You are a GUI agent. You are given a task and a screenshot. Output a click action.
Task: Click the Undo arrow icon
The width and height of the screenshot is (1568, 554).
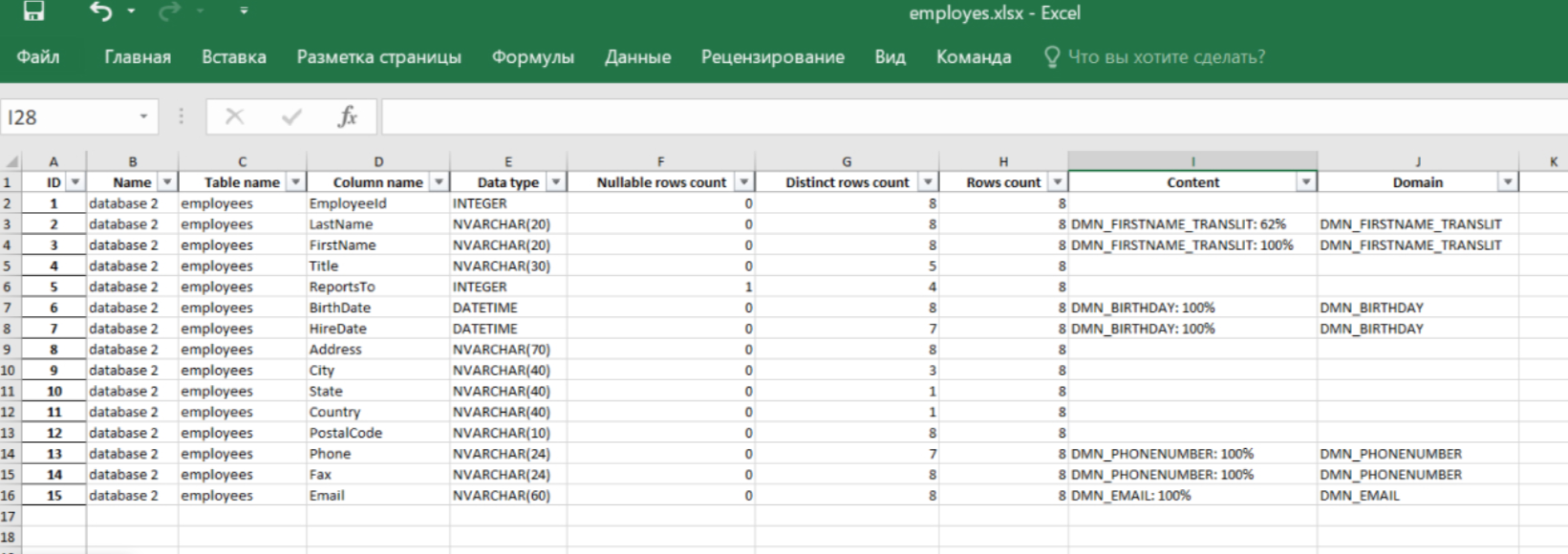point(100,11)
